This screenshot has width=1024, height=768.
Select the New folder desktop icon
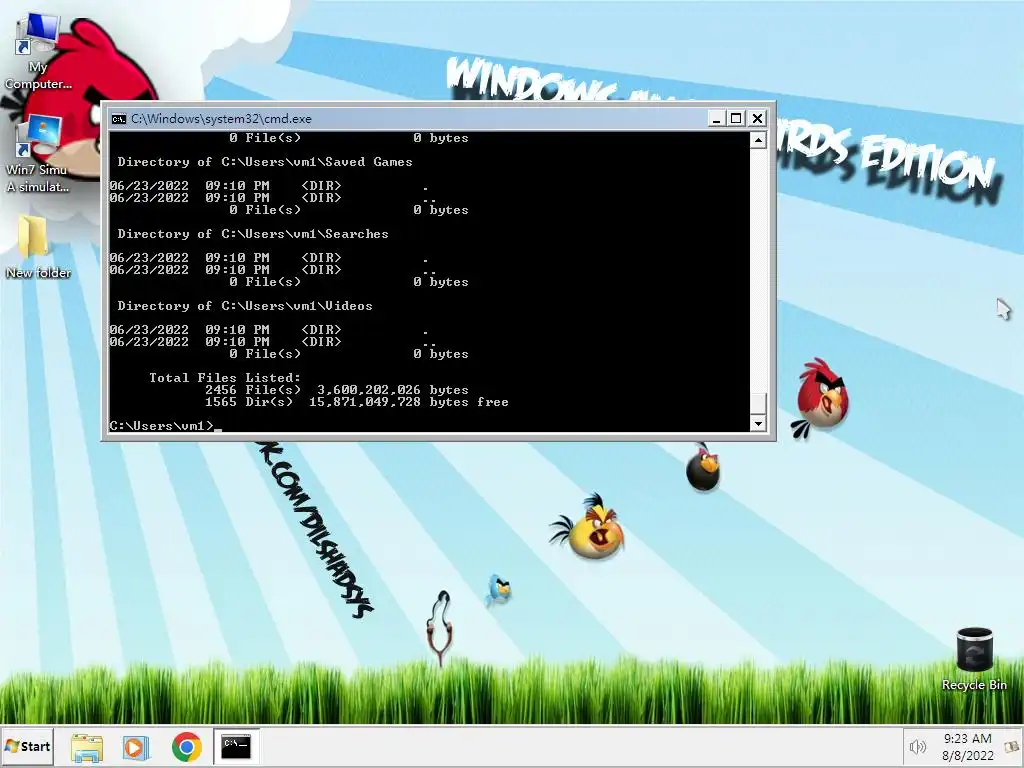click(x=38, y=247)
